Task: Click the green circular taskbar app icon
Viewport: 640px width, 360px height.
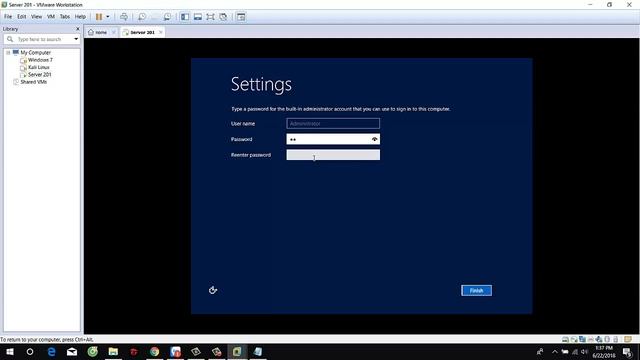Action: click(x=93, y=351)
